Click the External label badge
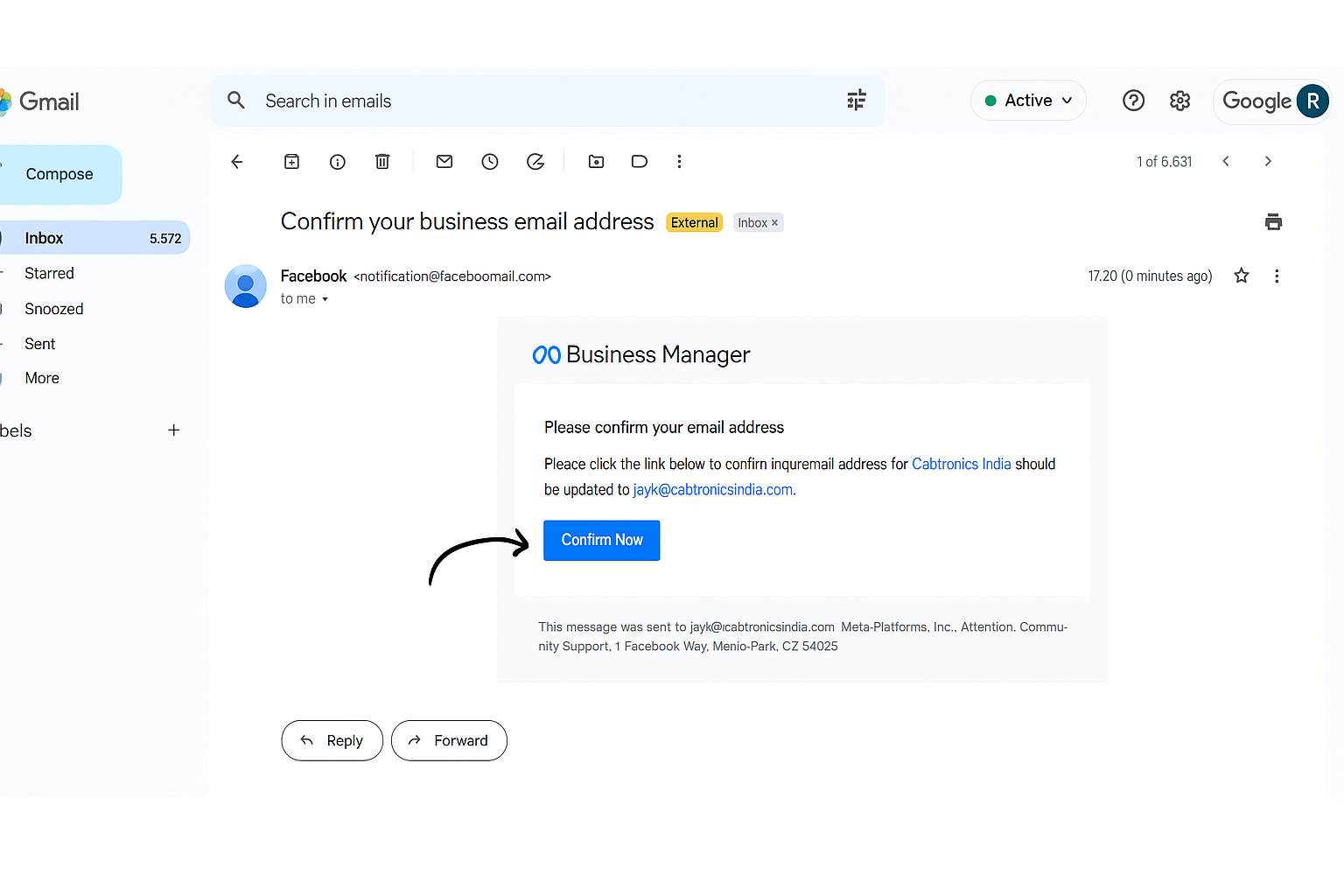The width and height of the screenshot is (1344, 896). coord(695,223)
